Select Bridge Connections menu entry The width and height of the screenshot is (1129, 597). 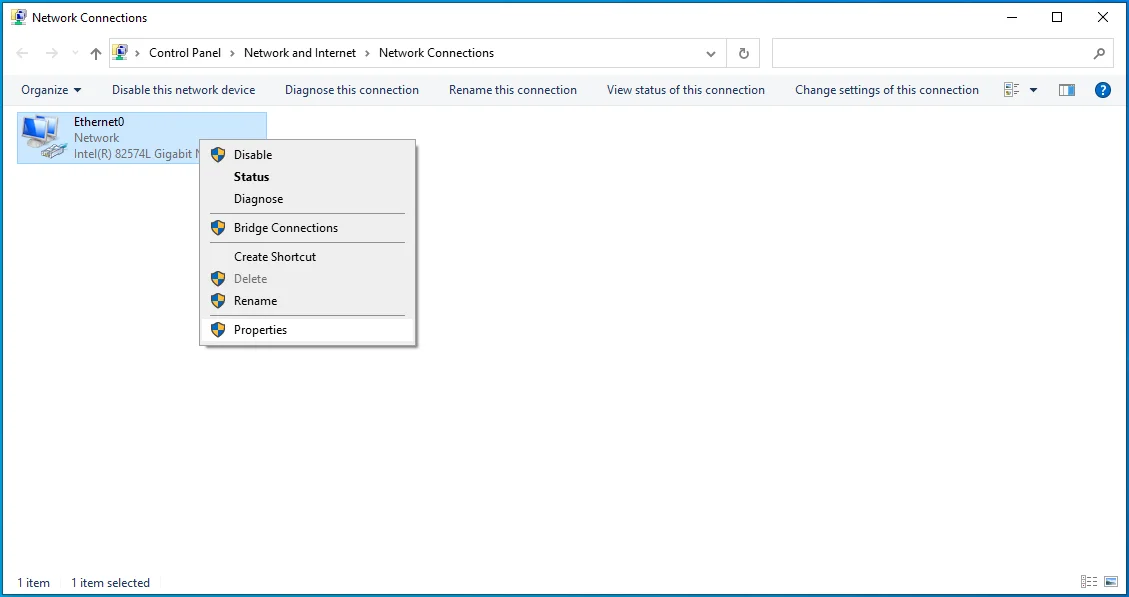[x=307, y=228]
